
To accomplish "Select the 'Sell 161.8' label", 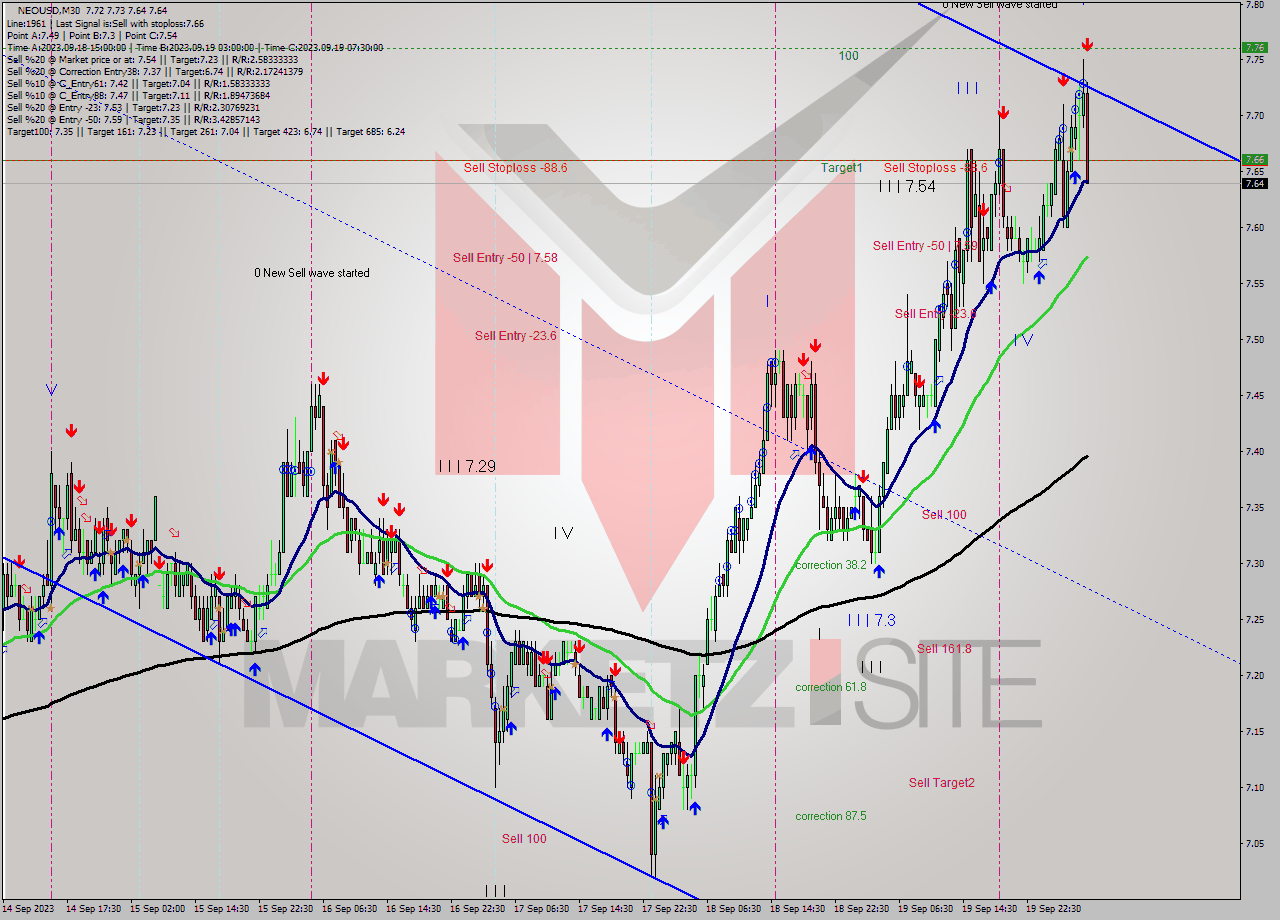I will coord(944,649).
